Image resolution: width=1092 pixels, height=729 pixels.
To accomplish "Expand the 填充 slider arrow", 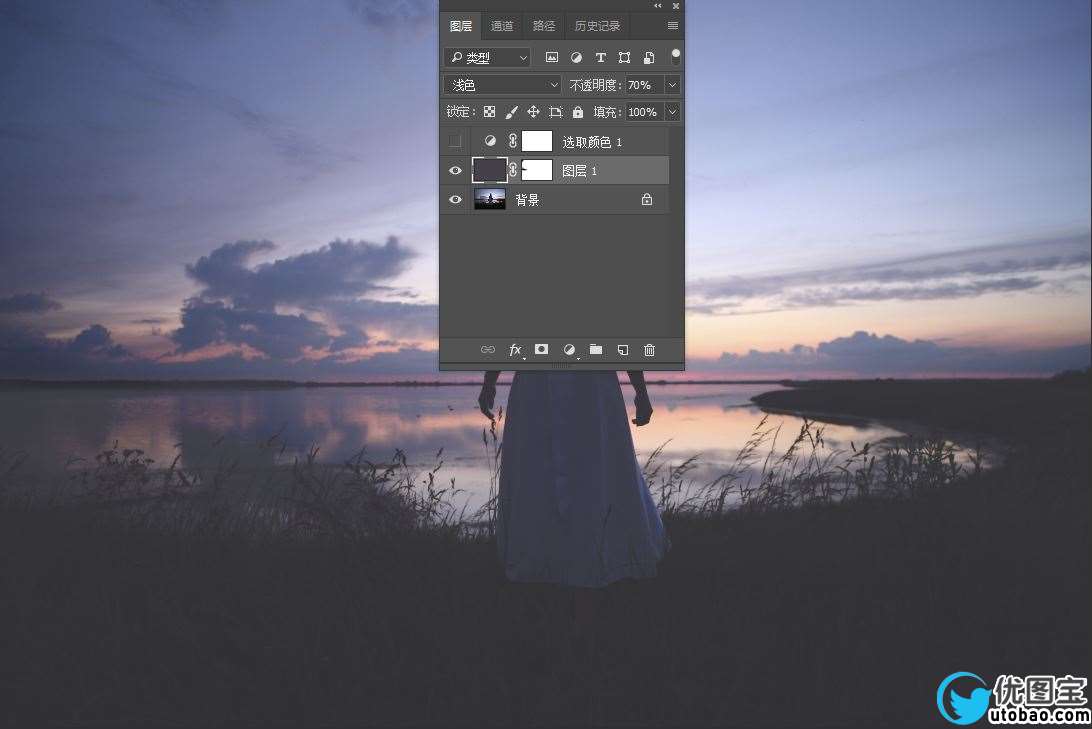I will click(x=672, y=112).
